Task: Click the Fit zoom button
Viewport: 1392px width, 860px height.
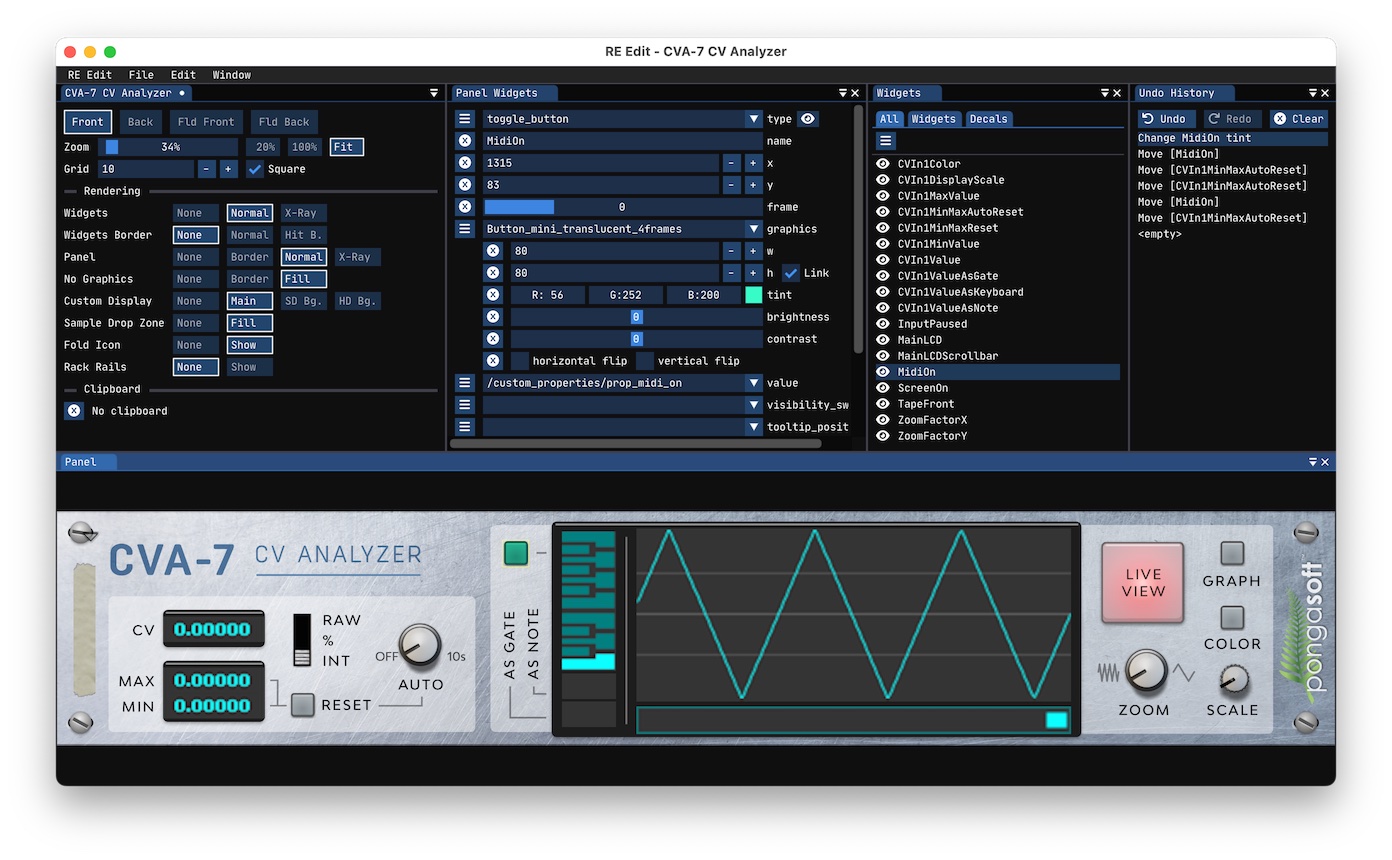Action: [x=346, y=147]
